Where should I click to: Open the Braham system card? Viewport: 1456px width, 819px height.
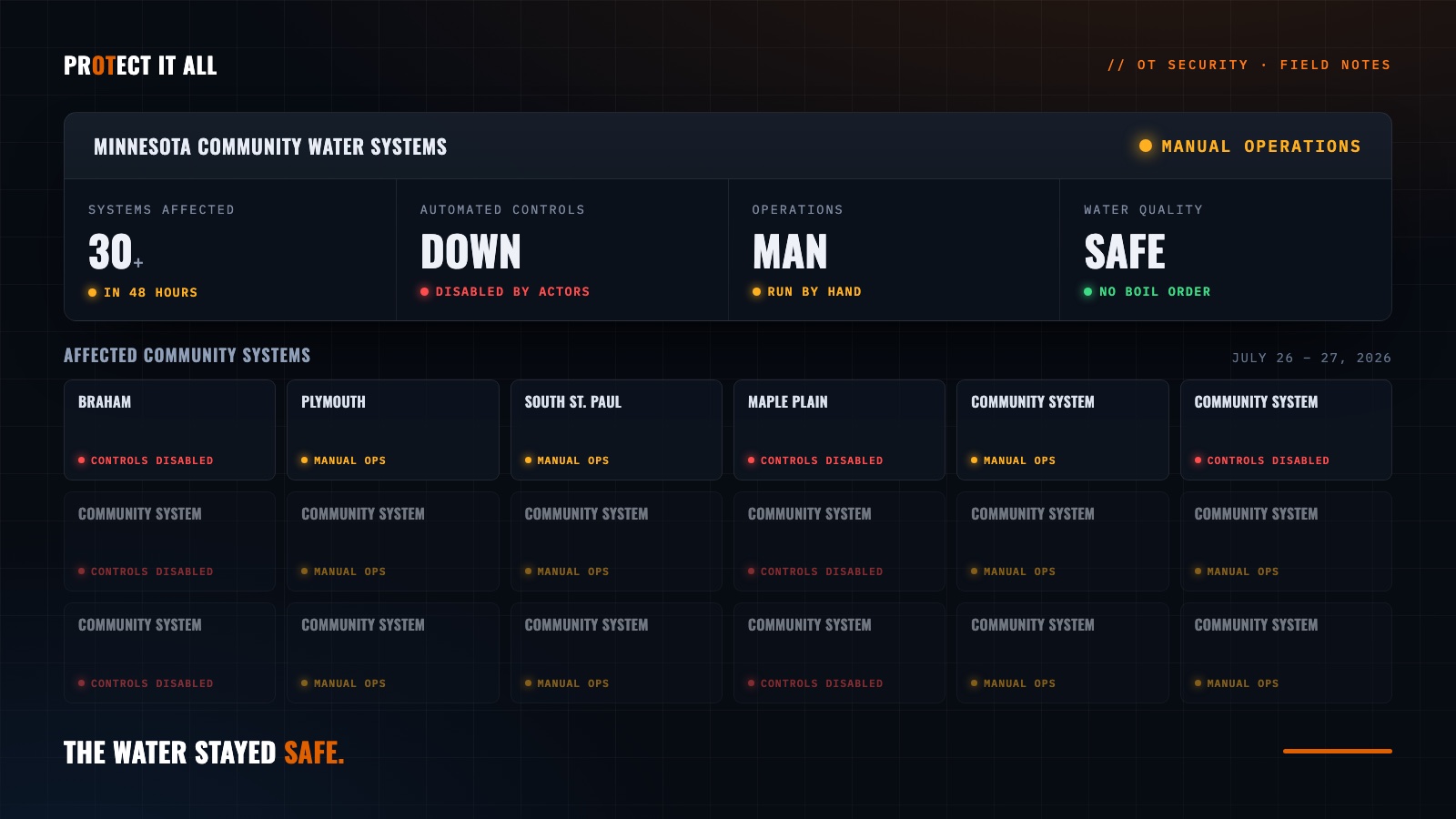pos(169,430)
